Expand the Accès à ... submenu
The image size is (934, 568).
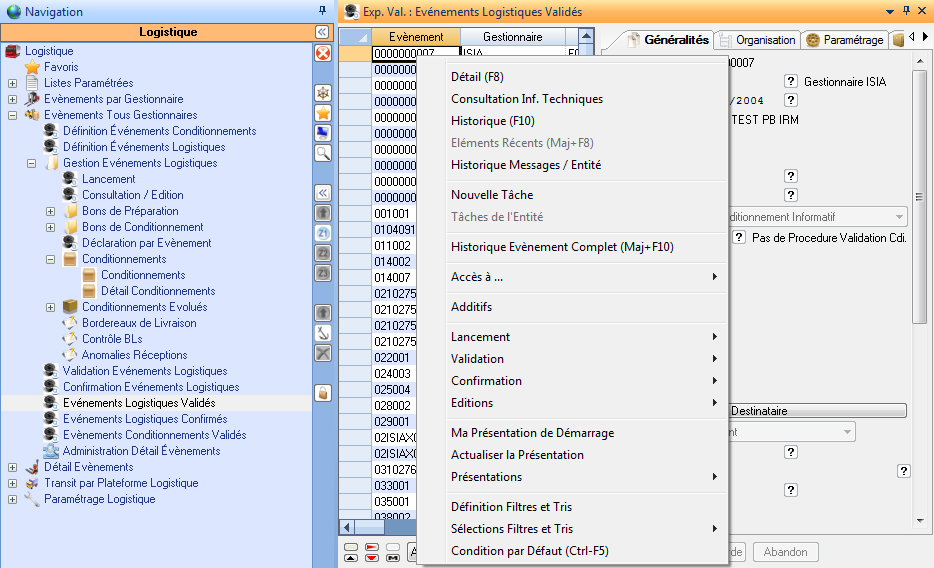pos(584,277)
